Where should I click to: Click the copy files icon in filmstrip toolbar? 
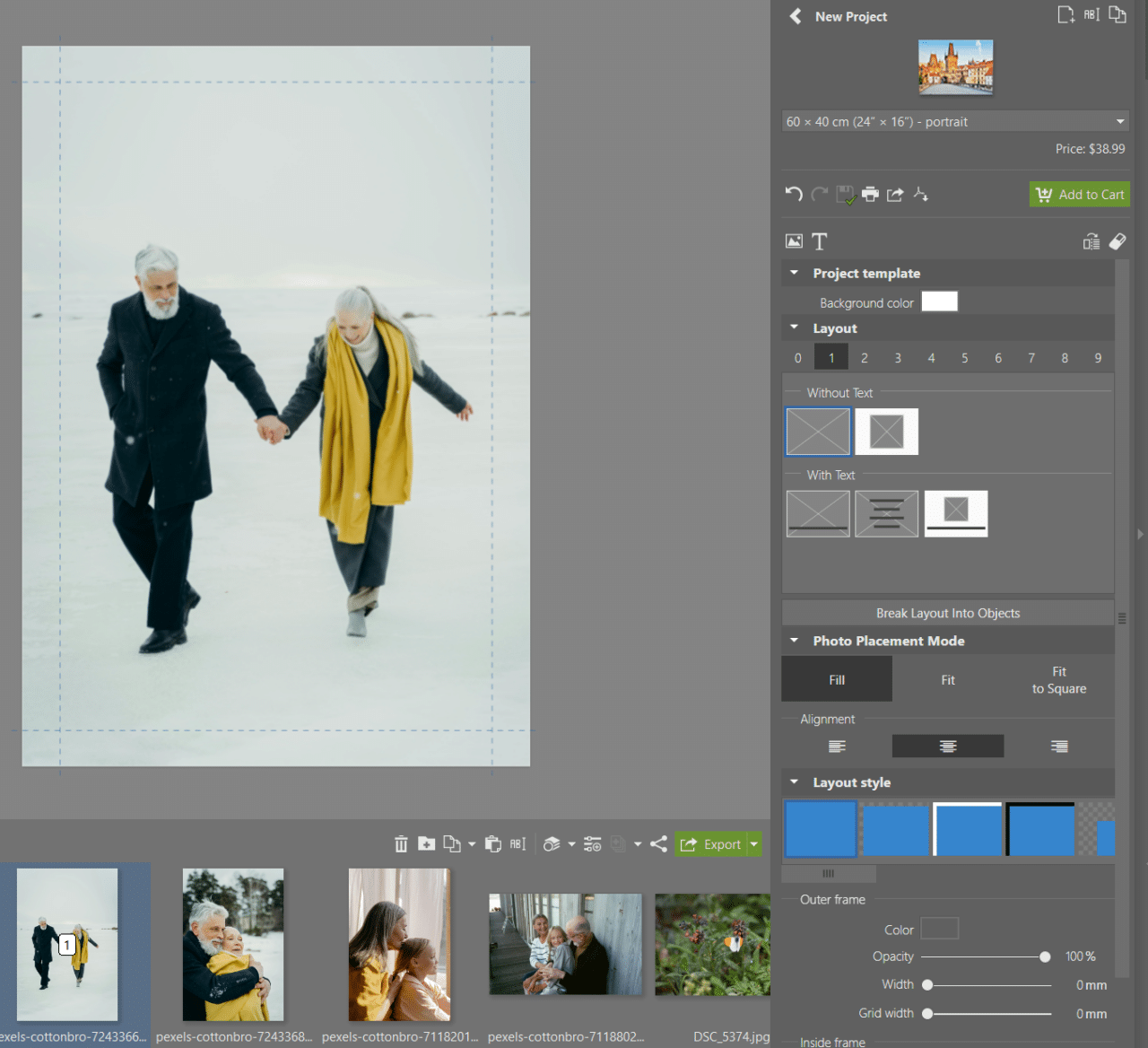(x=451, y=843)
